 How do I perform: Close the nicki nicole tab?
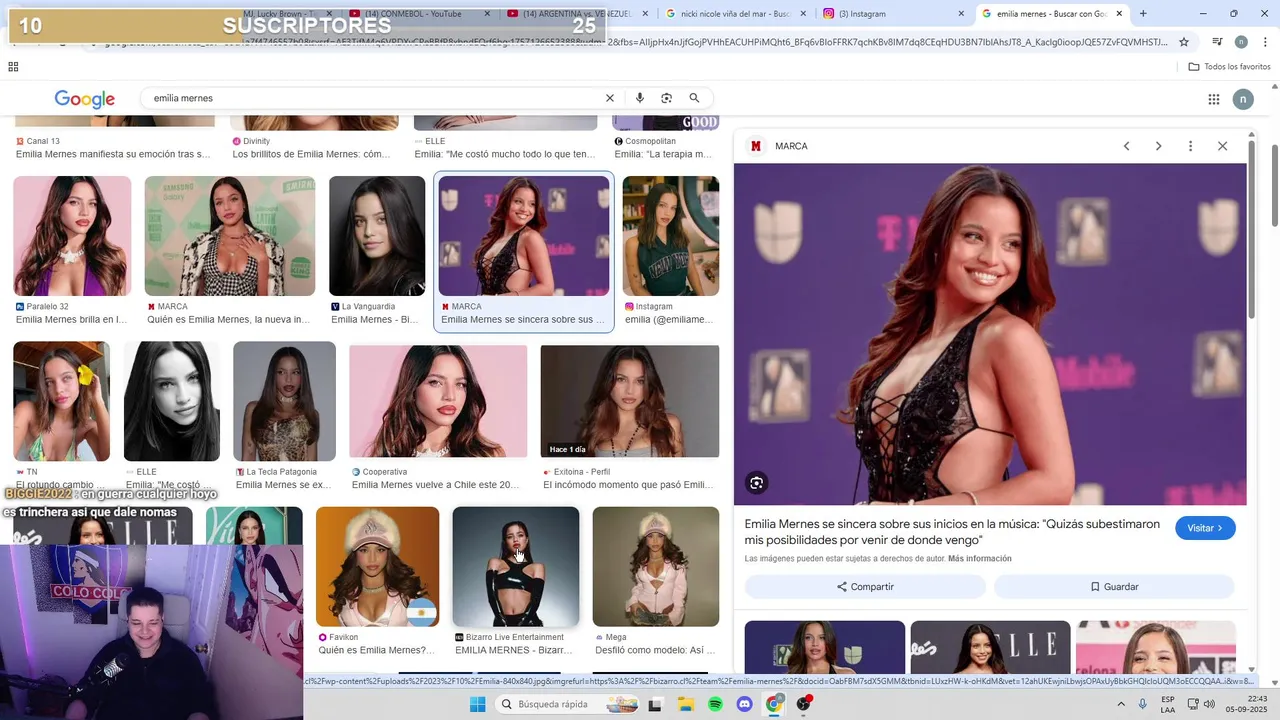805,14
